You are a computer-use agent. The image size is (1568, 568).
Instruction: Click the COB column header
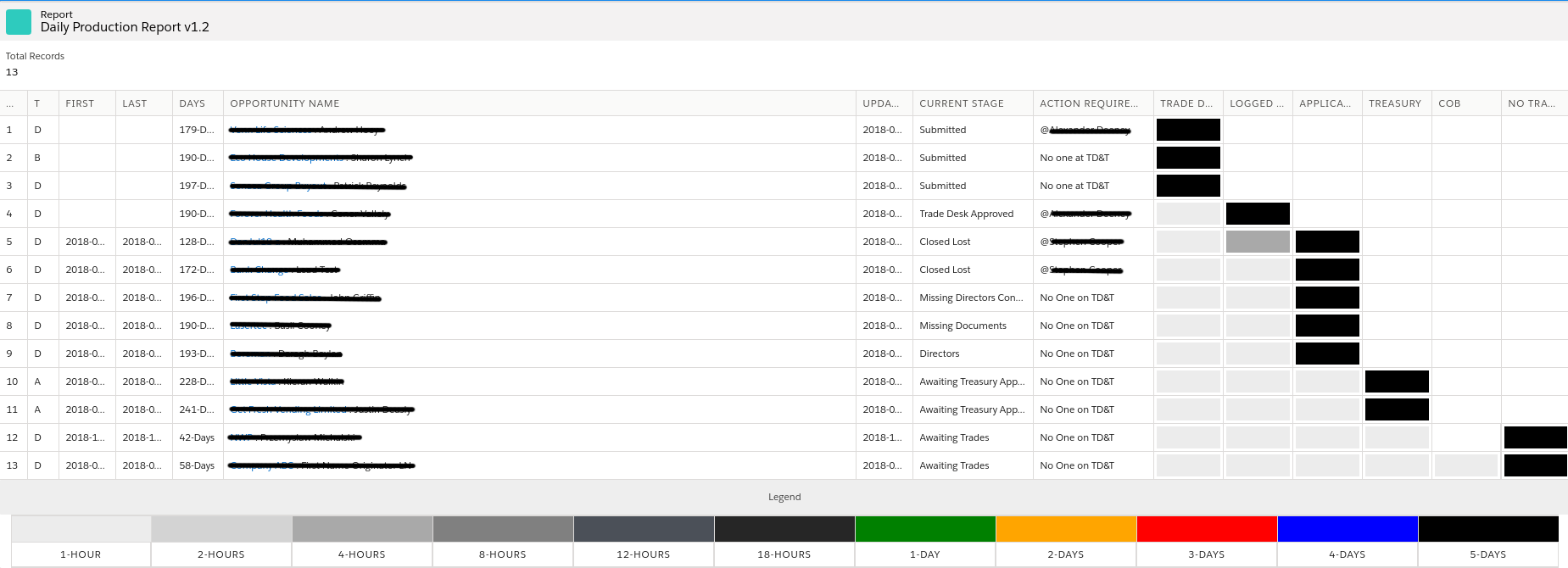(1449, 103)
